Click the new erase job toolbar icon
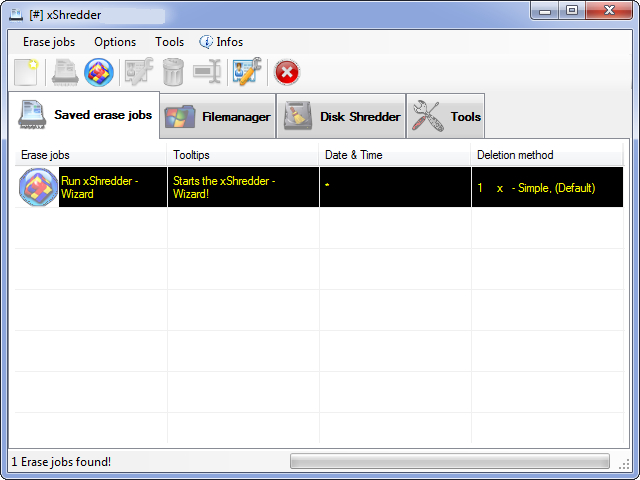 (26, 72)
